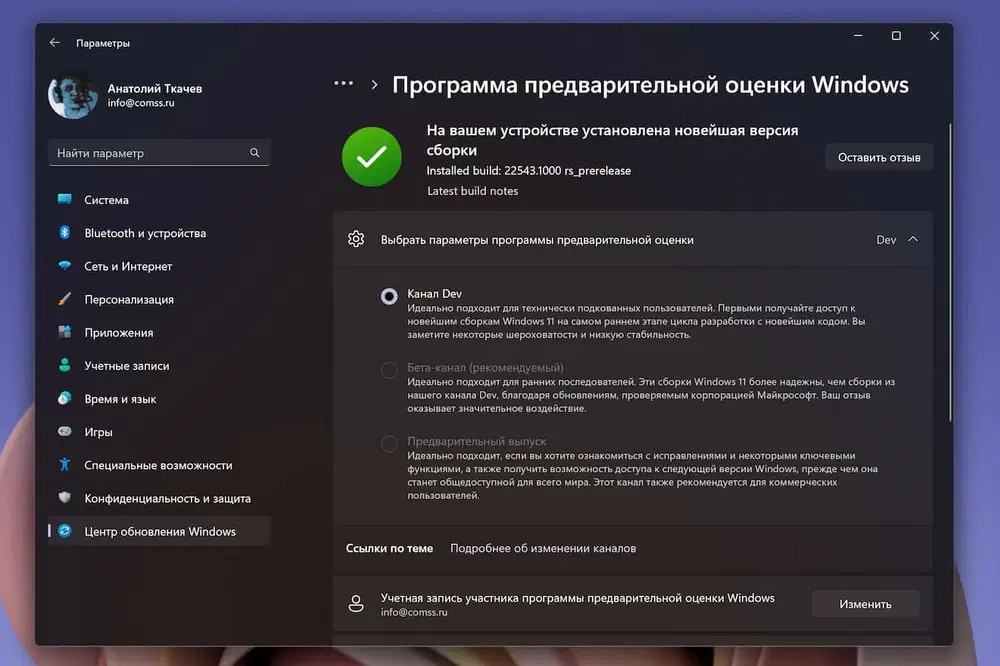The height and width of the screenshot is (666, 1000).
Task: Click the gear icon beside Выбрать параметры
Action: pyautogui.click(x=356, y=239)
